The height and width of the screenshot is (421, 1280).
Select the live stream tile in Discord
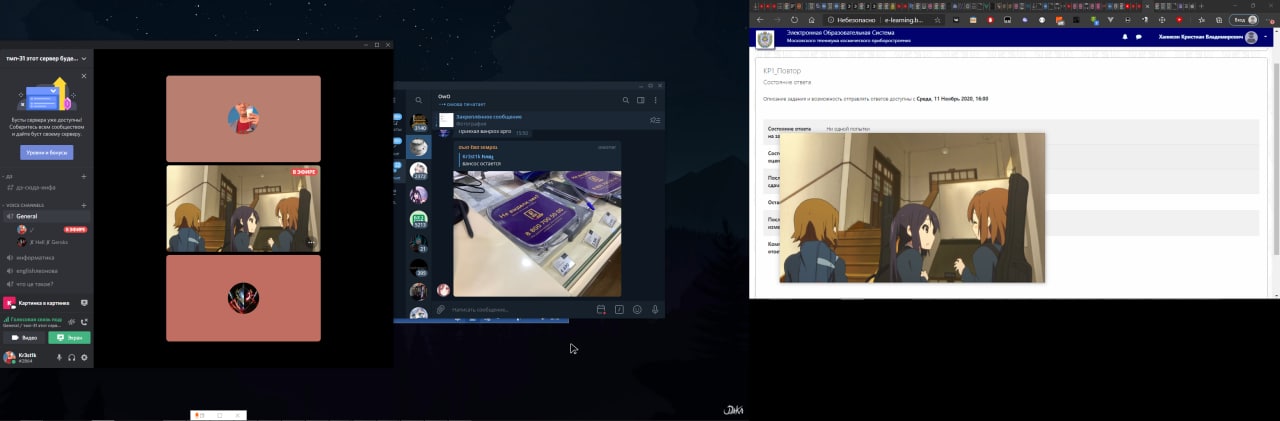coord(243,208)
